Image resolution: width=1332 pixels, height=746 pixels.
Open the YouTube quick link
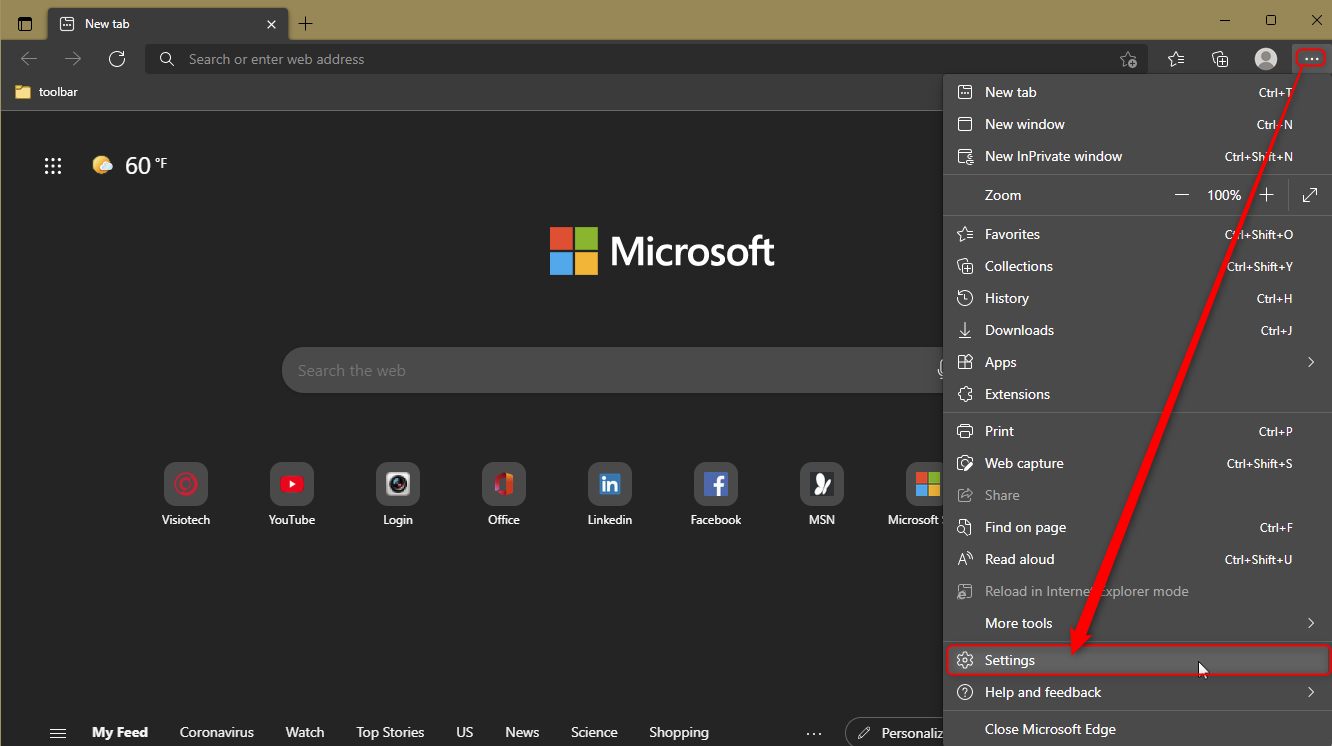coord(292,494)
